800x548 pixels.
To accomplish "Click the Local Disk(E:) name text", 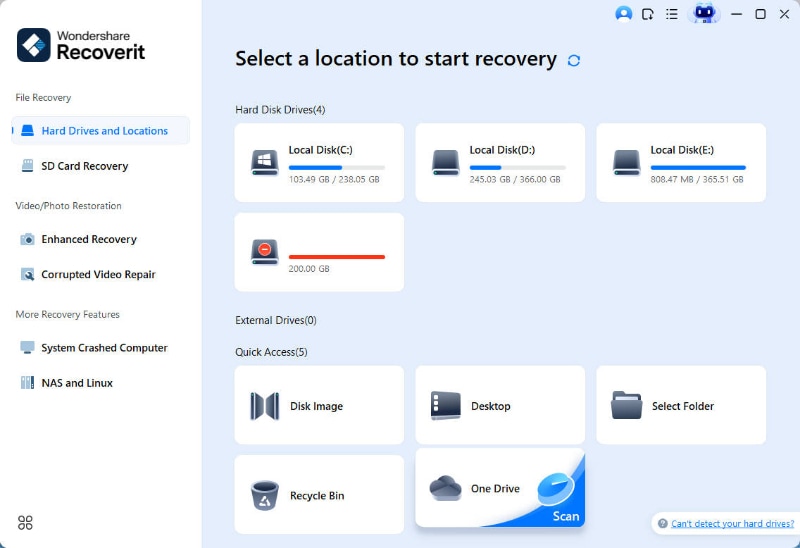I will pos(682,150).
